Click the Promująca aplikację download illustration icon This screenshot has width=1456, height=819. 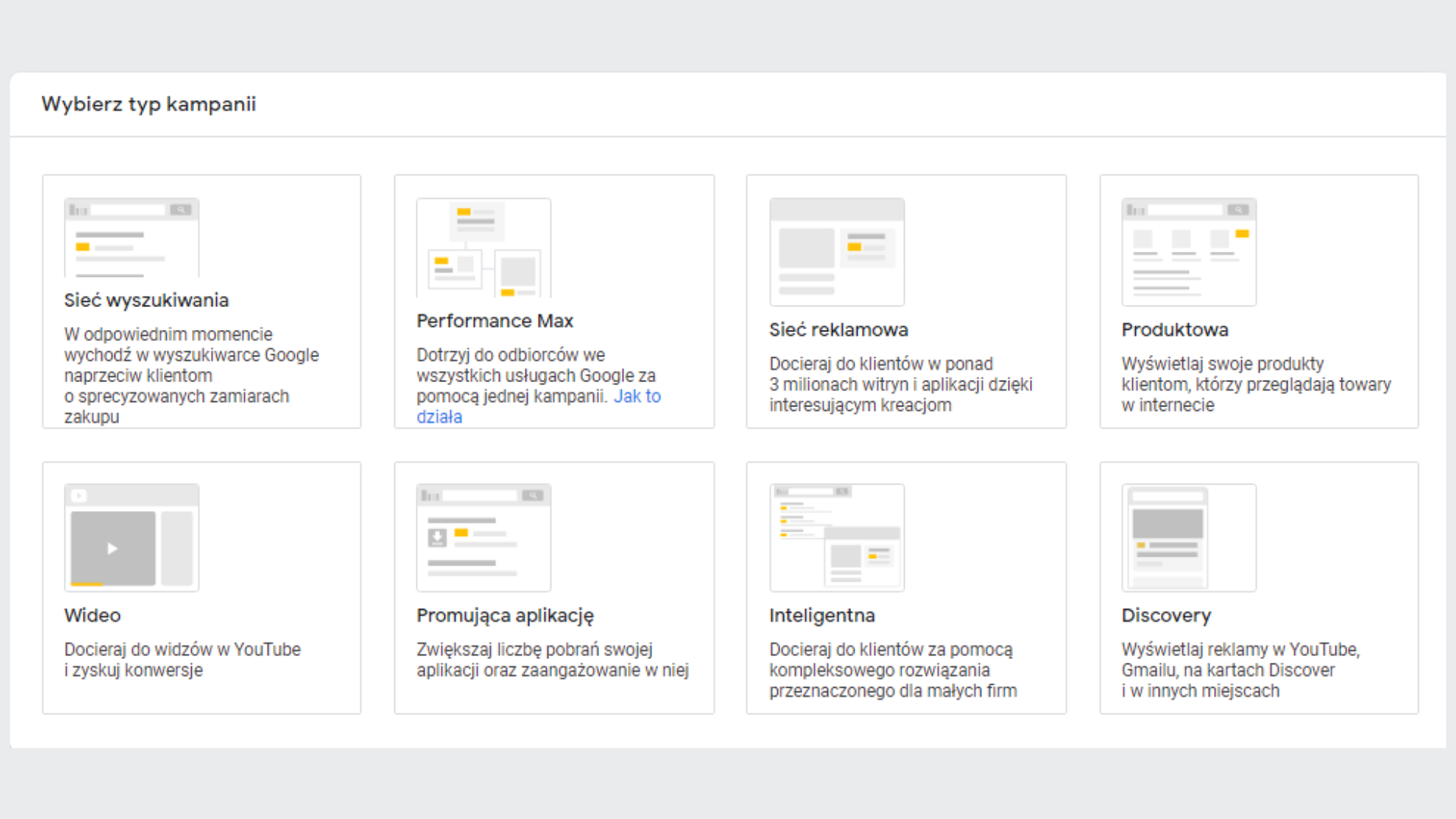(484, 538)
